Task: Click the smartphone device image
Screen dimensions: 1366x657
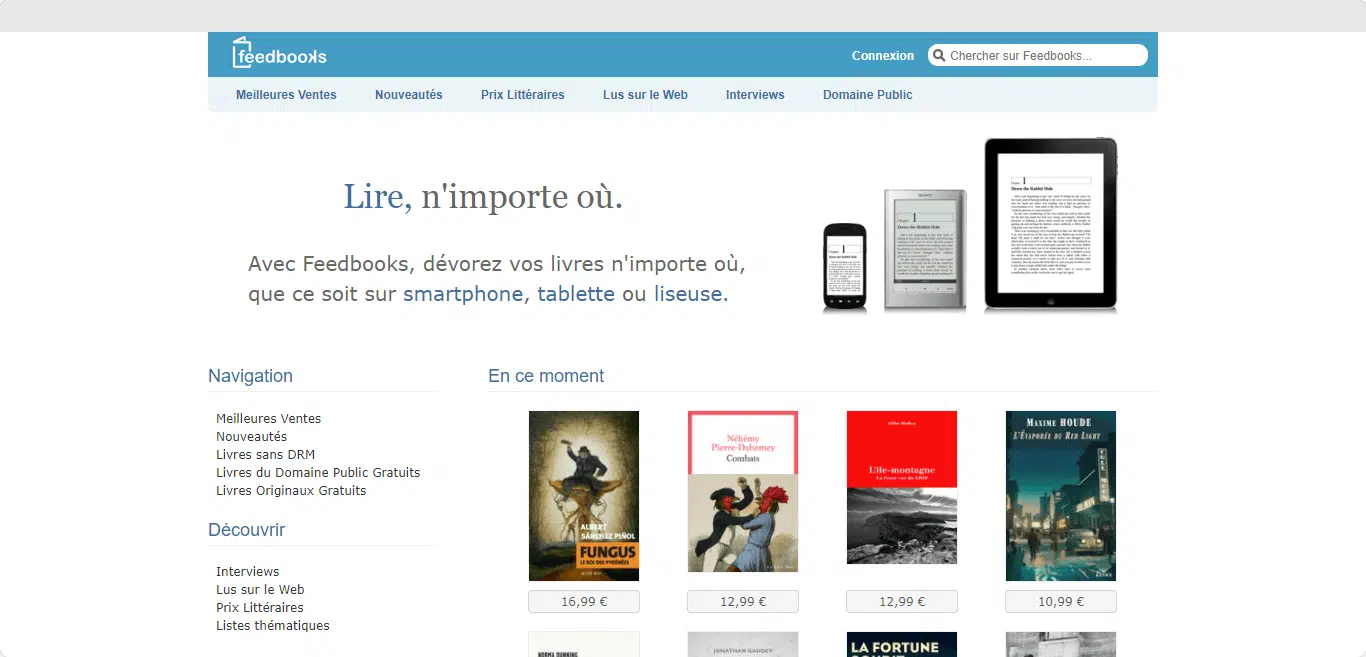Action: pyautogui.click(x=844, y=267)
